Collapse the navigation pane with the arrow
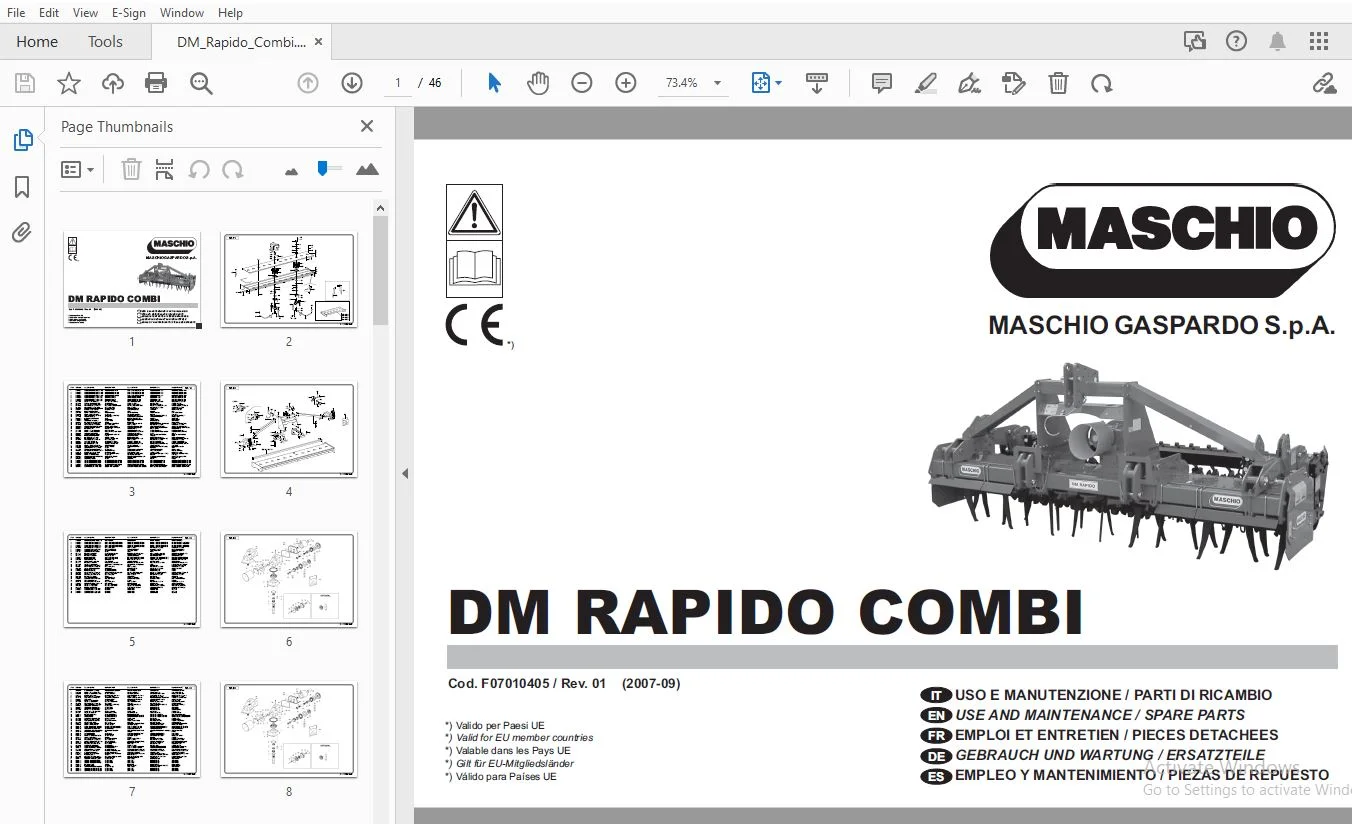Screen dimensions: 1352x824 pos(405,473)
